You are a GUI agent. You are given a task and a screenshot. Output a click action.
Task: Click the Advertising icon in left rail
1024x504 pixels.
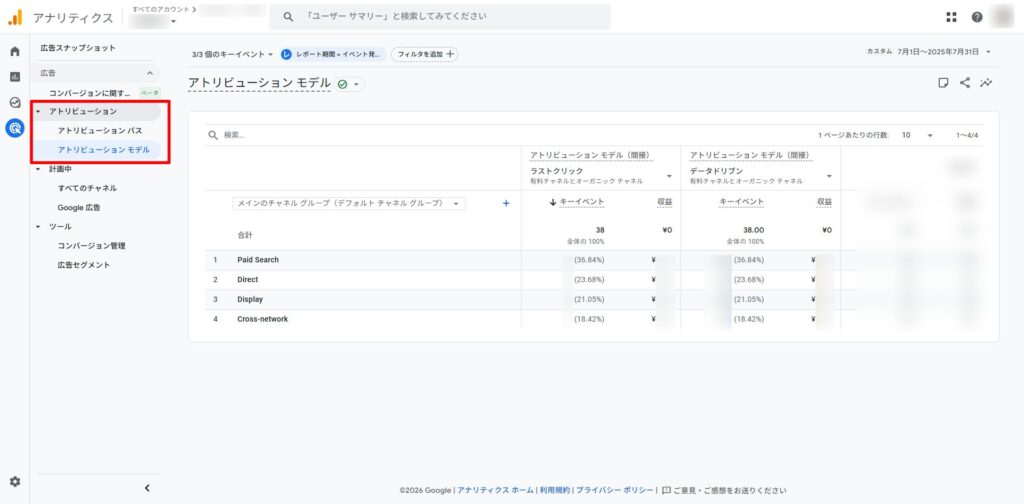point(15,128)
